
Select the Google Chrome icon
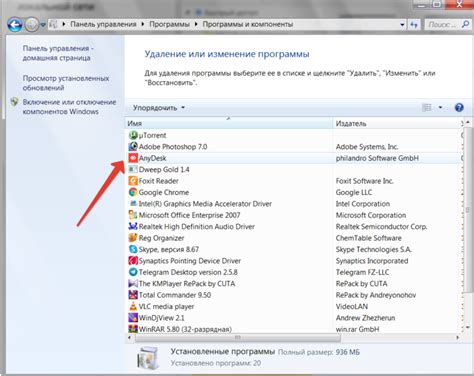[x=133, y=192]
